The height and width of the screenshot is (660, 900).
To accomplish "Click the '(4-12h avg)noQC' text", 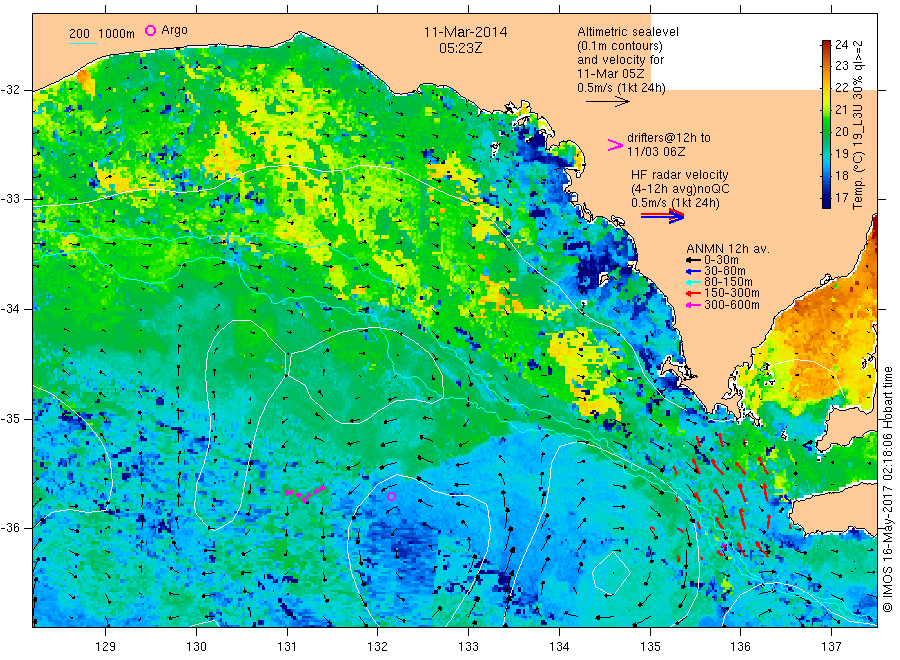I will [680, 189].
